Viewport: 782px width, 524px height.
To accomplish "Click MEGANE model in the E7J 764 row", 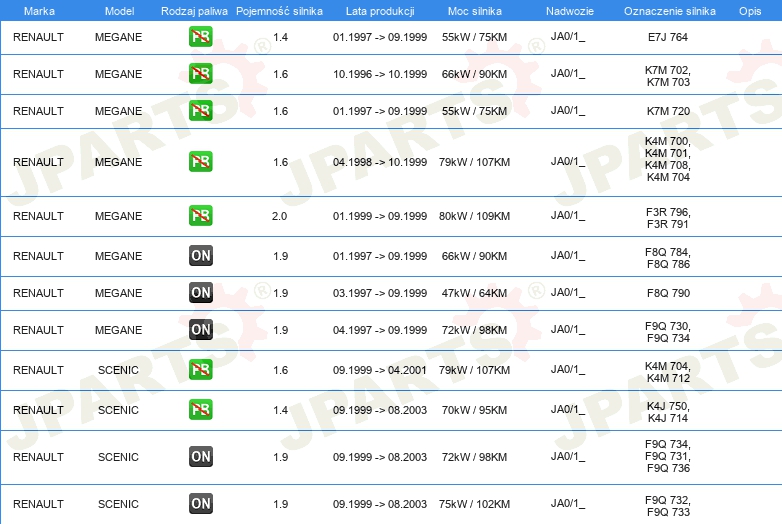I will 119,37.
